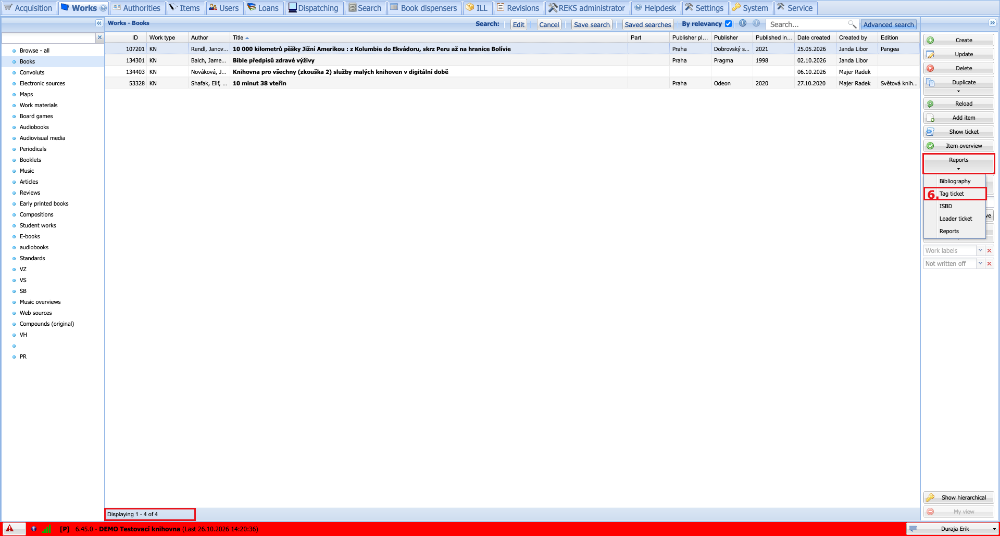Select ISBD from Reports menu
Viewport: 1000px width, 536px height.
pyautogui.click(x=954, y=206)
